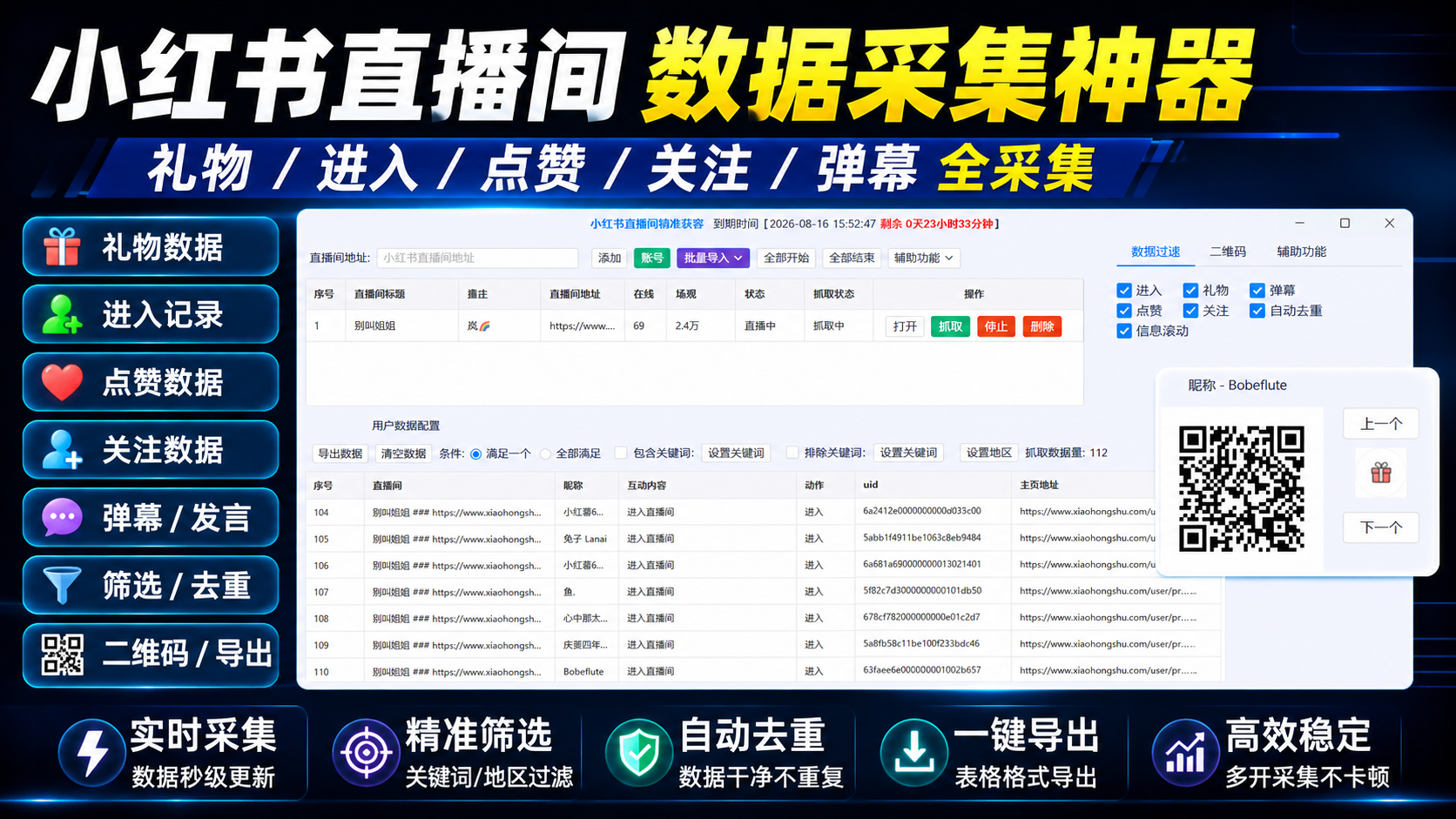This screenshot has width=1456, height=819.
Task: Click the Bobeflute nickname in row 110
Action: (x=583, y=672)
